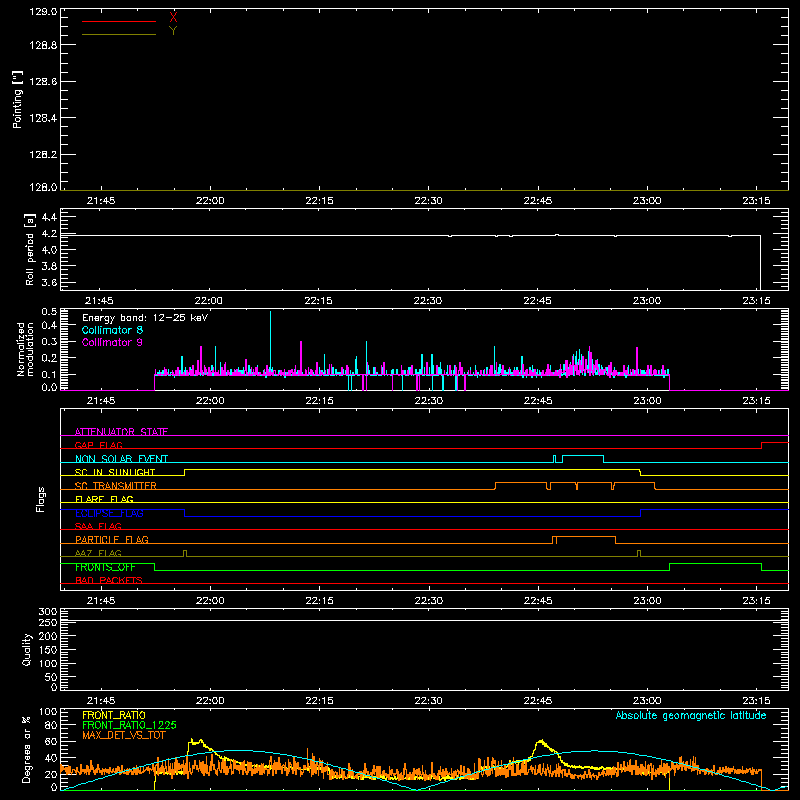Click the 22:45 label under modulation plot

point(538,401)
